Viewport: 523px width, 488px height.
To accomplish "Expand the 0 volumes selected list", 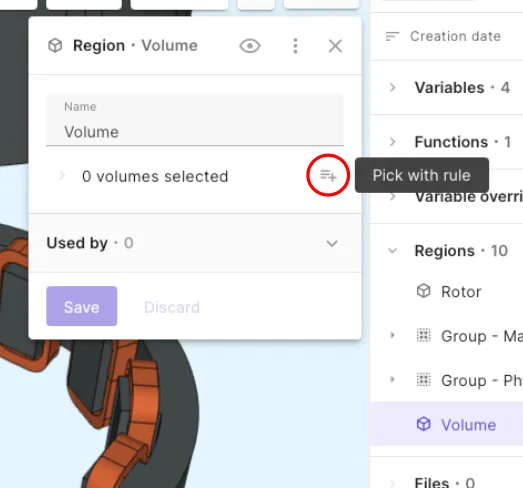I will click(x=62, y=176).
